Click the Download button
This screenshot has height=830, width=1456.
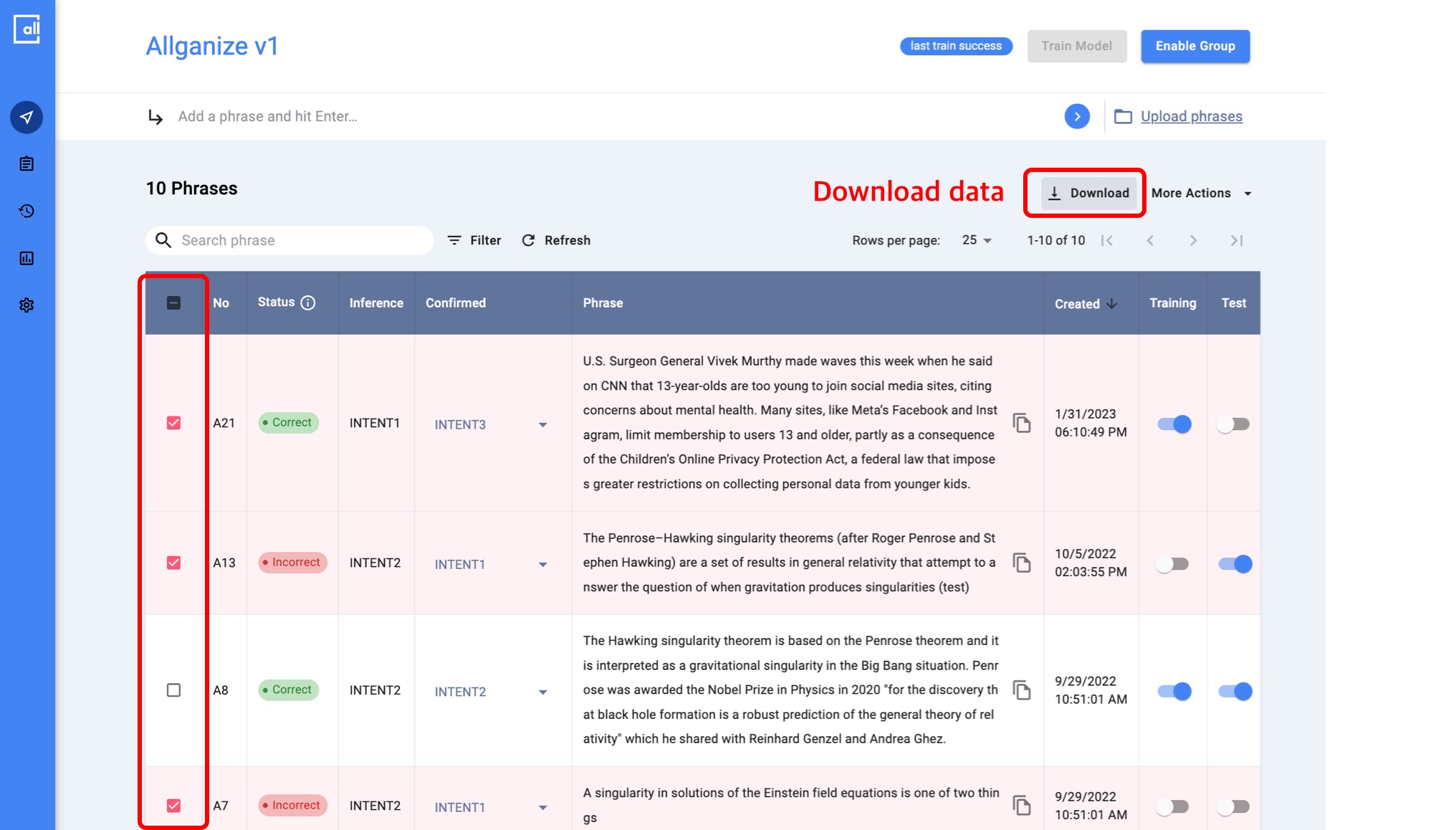pos(1088,193)
